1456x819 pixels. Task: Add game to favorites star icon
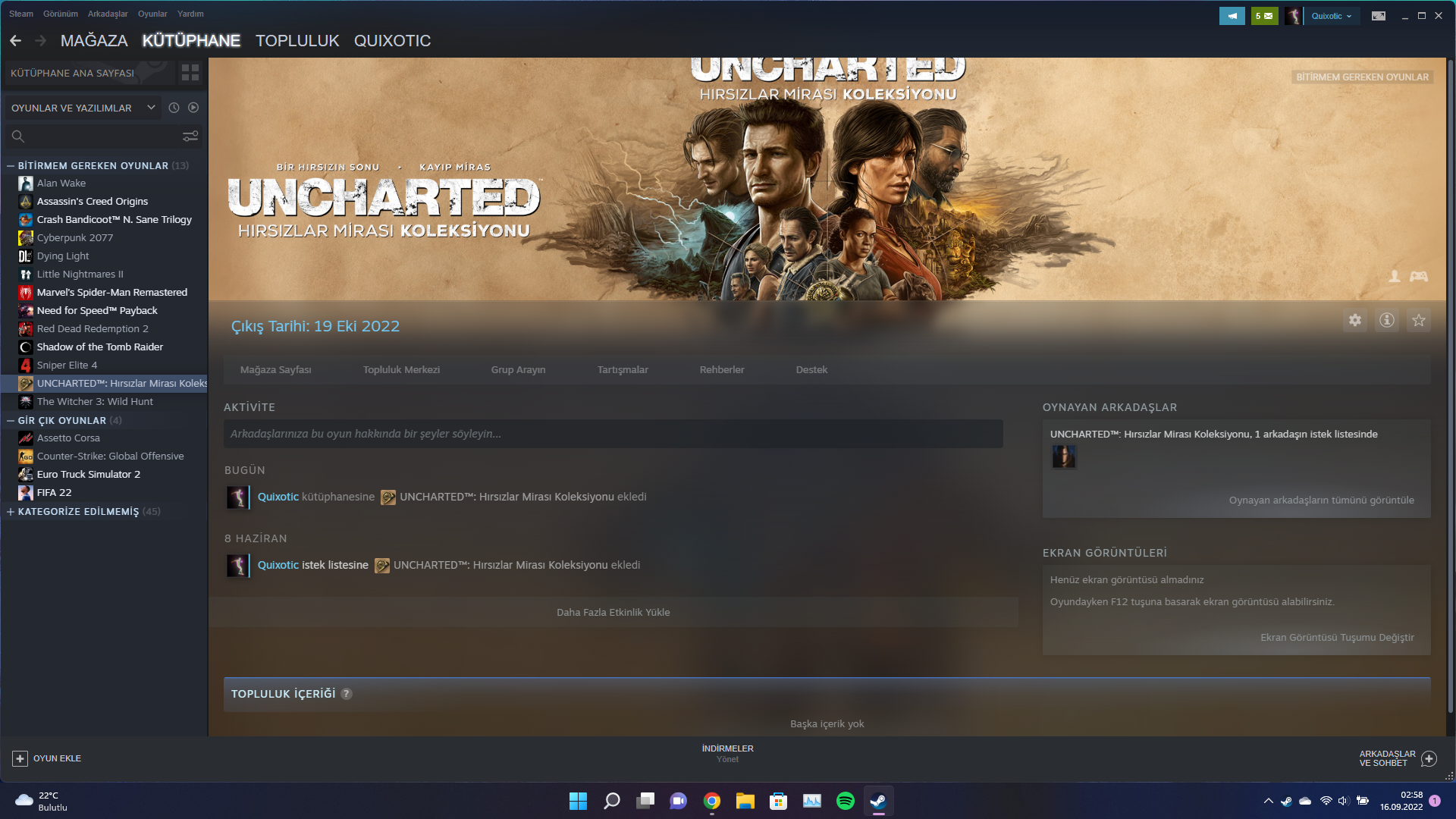[x=1418, y=321]
